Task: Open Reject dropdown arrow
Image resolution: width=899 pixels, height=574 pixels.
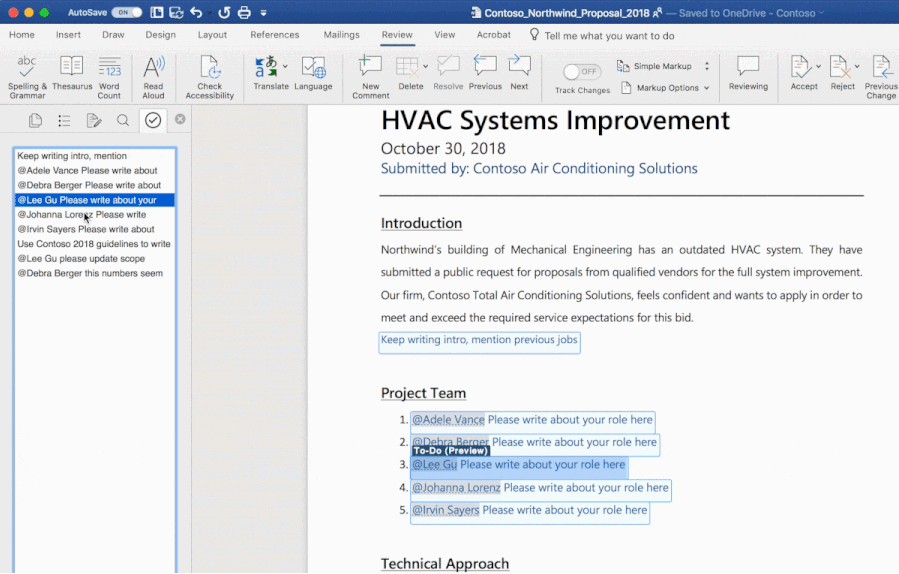Action: [857, 67]
